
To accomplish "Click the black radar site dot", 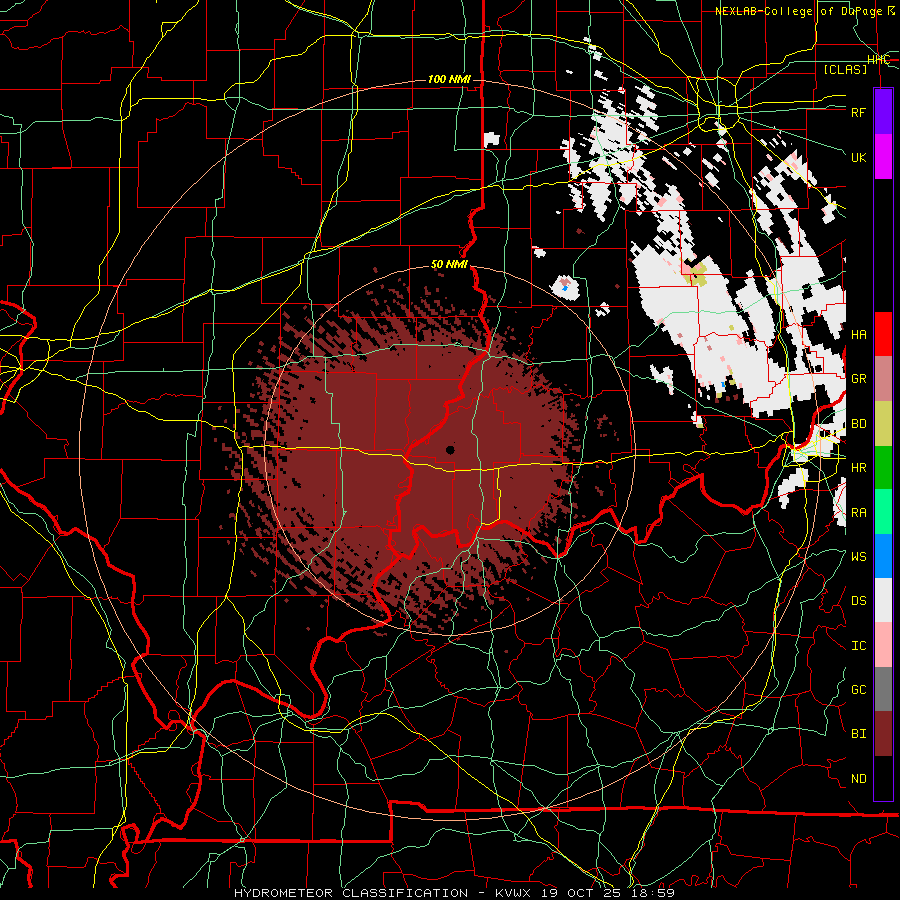I will click(x=450, y=450).
